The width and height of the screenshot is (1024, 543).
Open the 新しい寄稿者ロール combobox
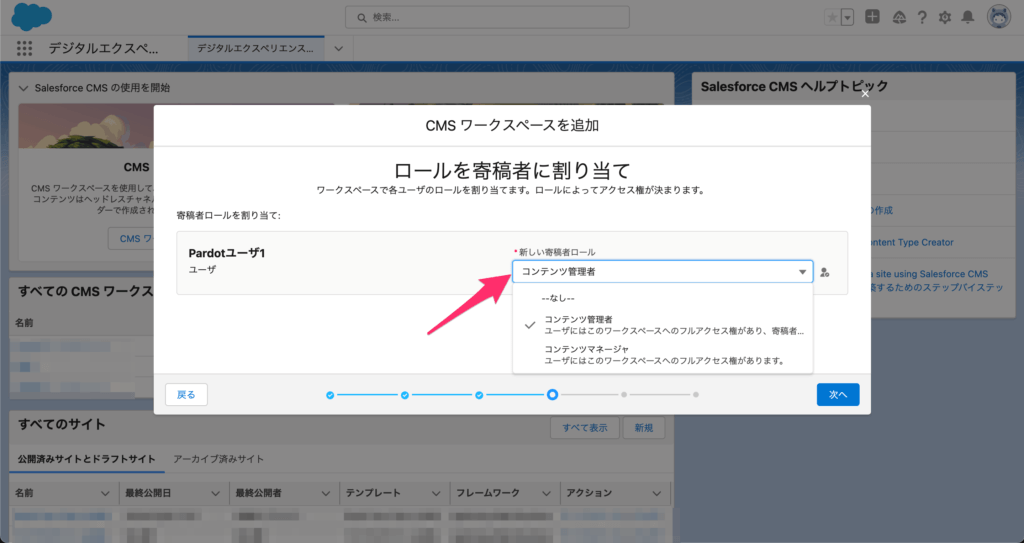[x=662, y=272]
